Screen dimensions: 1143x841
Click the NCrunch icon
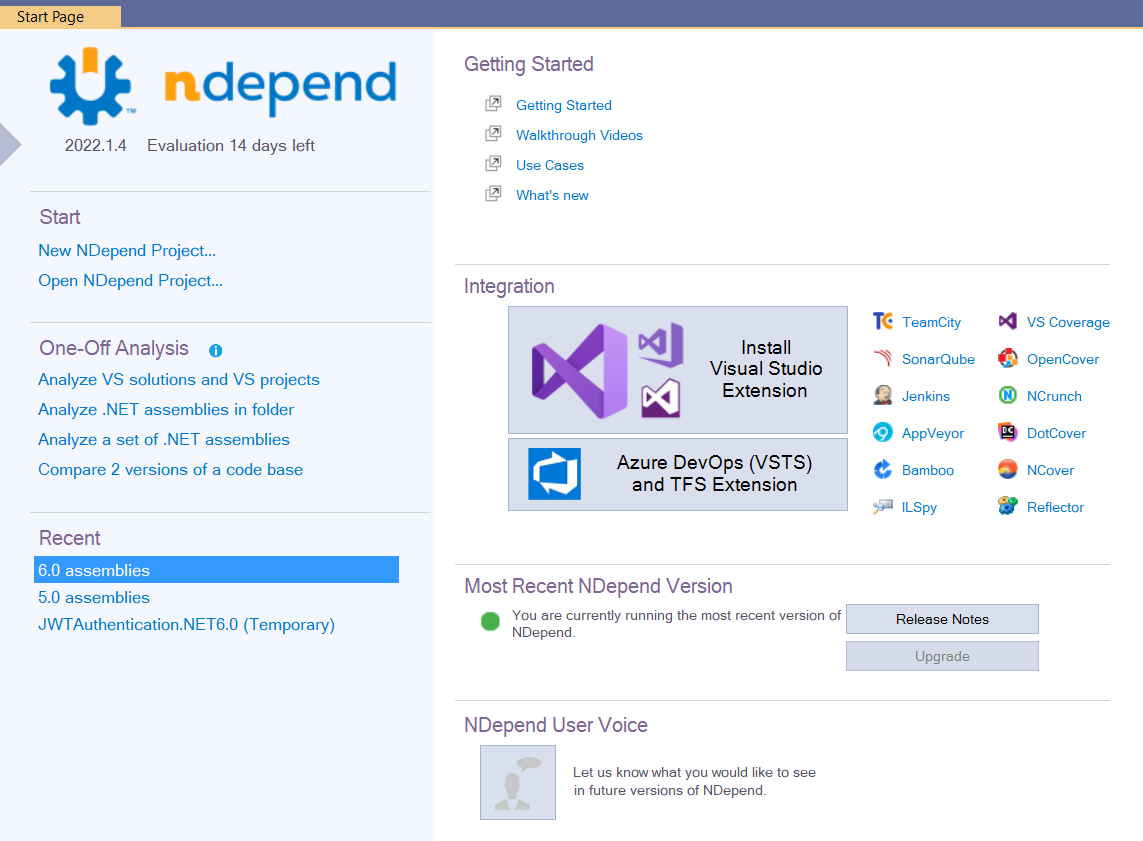click(1007, 396)
